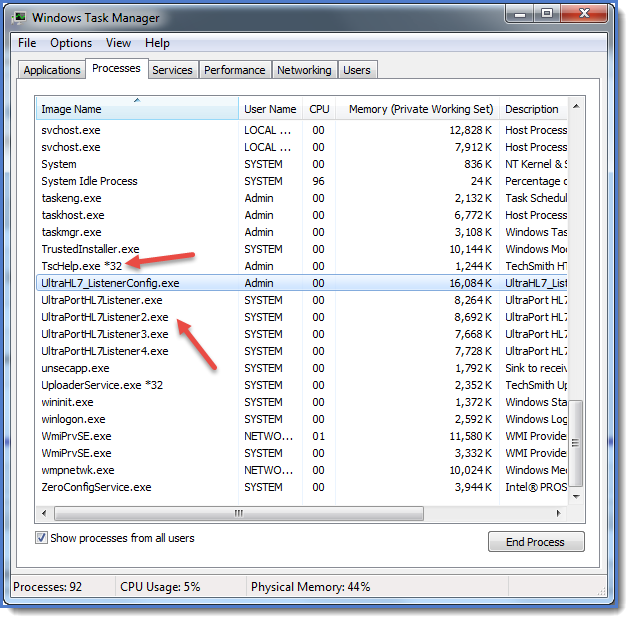
Task: Open the File menu
Action: (x=27, y=43)
